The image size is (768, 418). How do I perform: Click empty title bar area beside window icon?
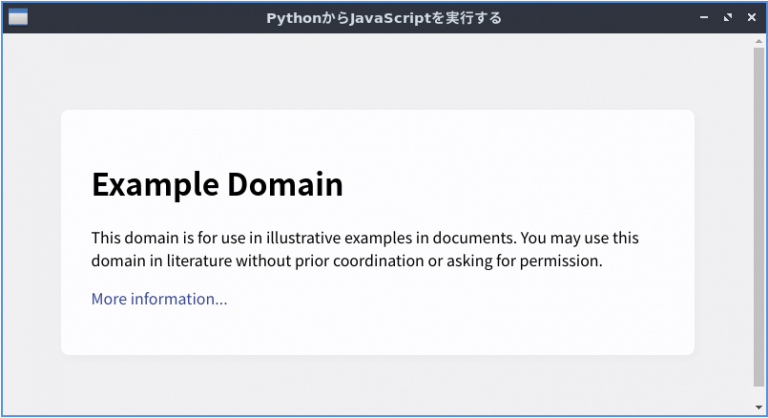[x=142, y=18]
